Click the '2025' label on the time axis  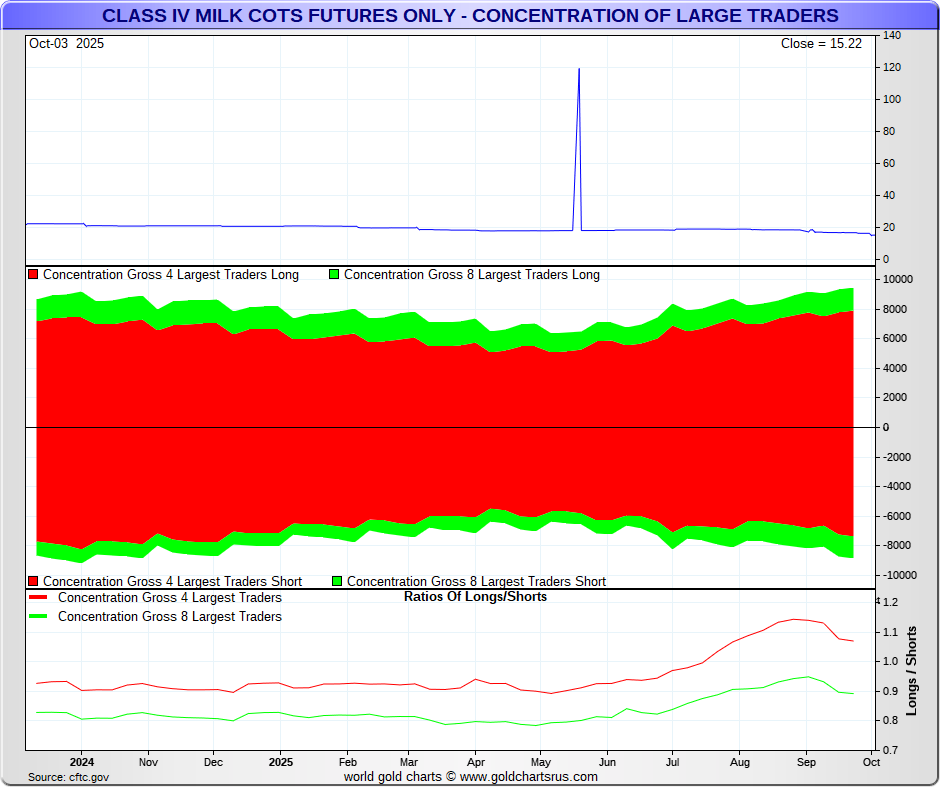(281, 762)
